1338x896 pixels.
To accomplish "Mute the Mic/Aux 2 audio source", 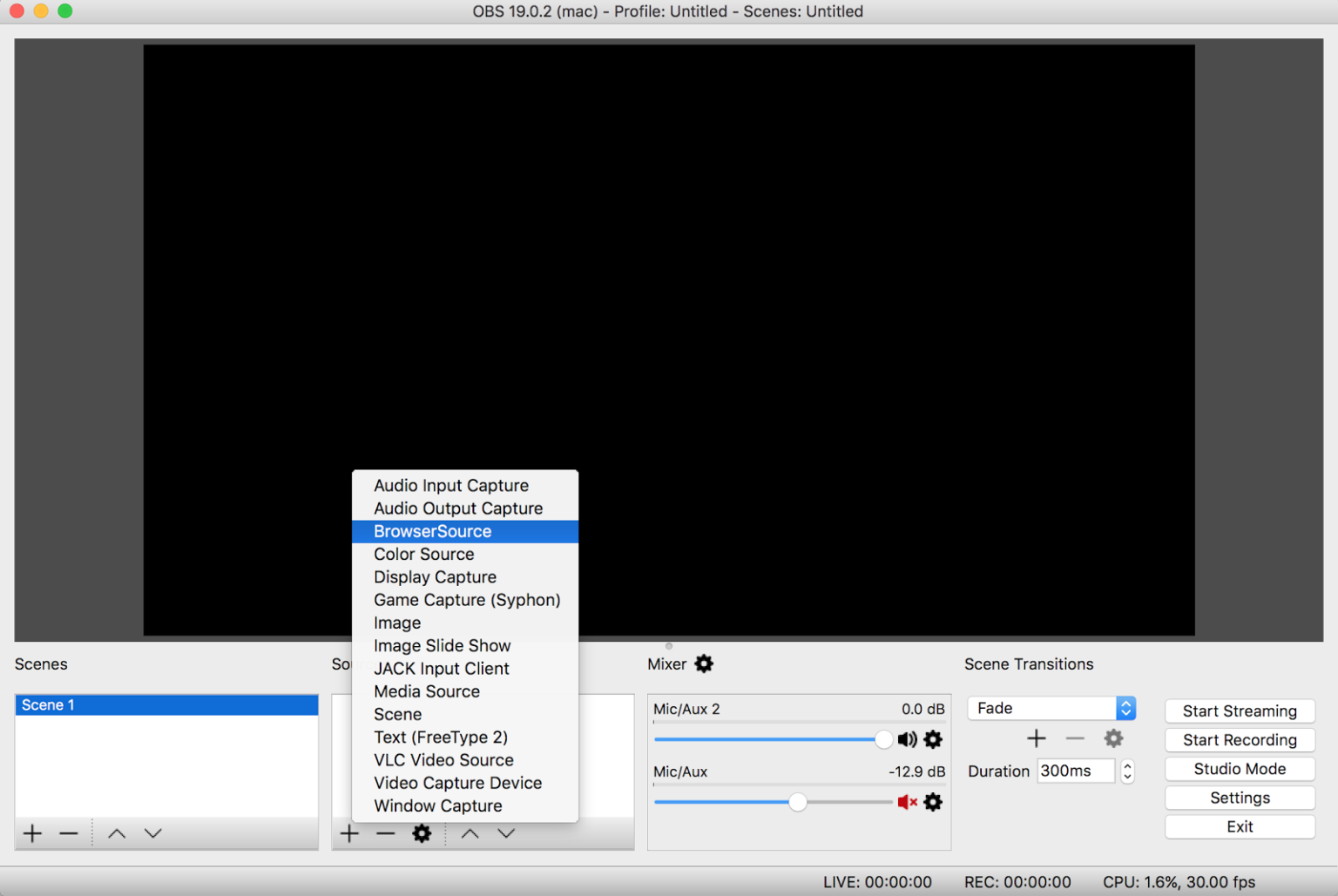I will pos(906,739).
